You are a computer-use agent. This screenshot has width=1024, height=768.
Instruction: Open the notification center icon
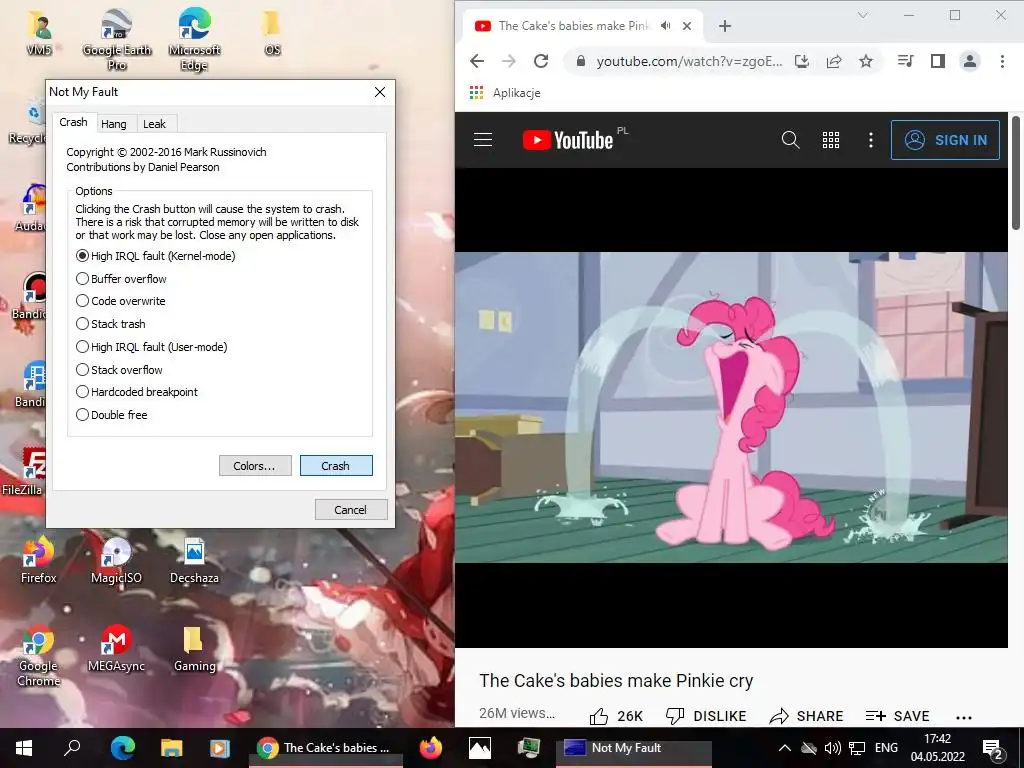point(993,750)
